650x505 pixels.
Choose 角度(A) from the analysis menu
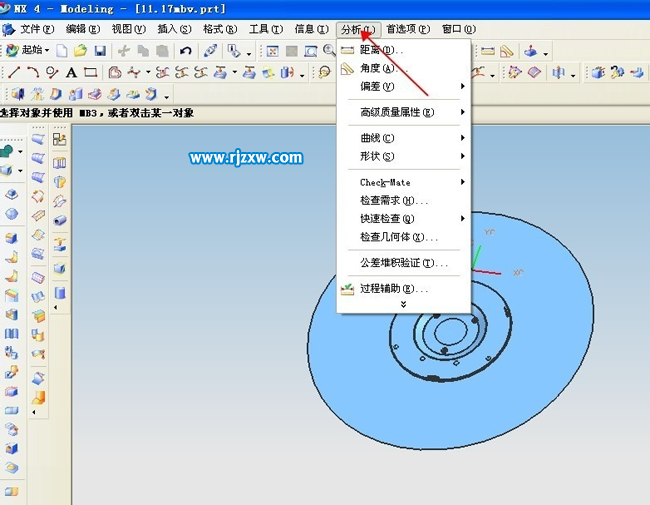(403, 68)
